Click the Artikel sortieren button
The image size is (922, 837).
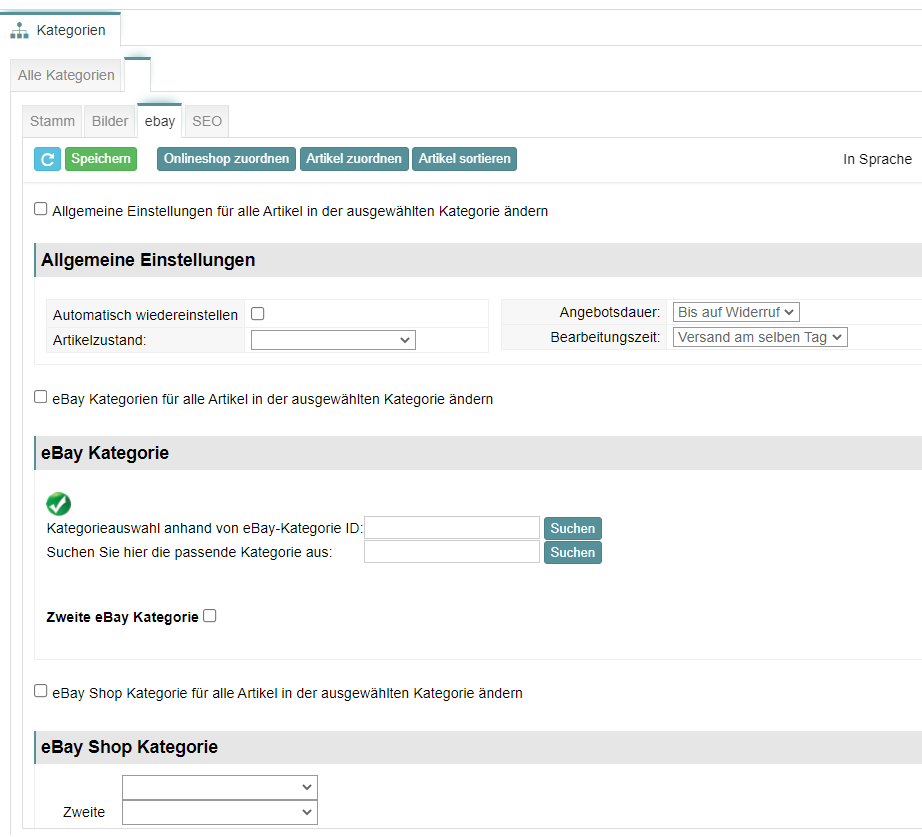[465, 159]
